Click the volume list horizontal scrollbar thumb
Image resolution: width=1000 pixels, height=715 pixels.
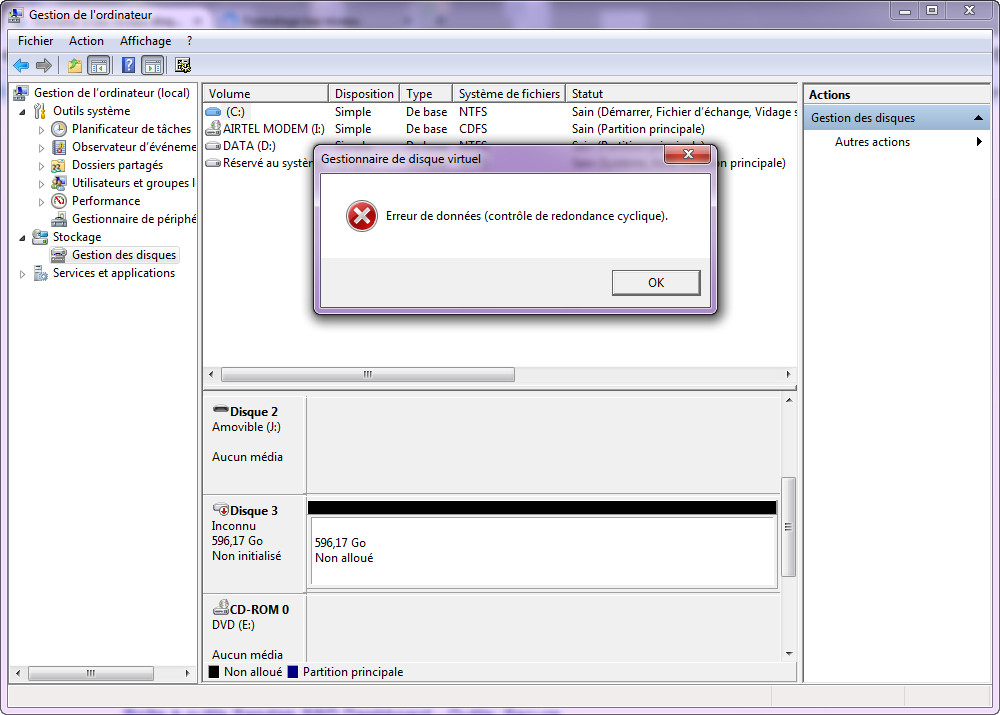pos(367,374)
